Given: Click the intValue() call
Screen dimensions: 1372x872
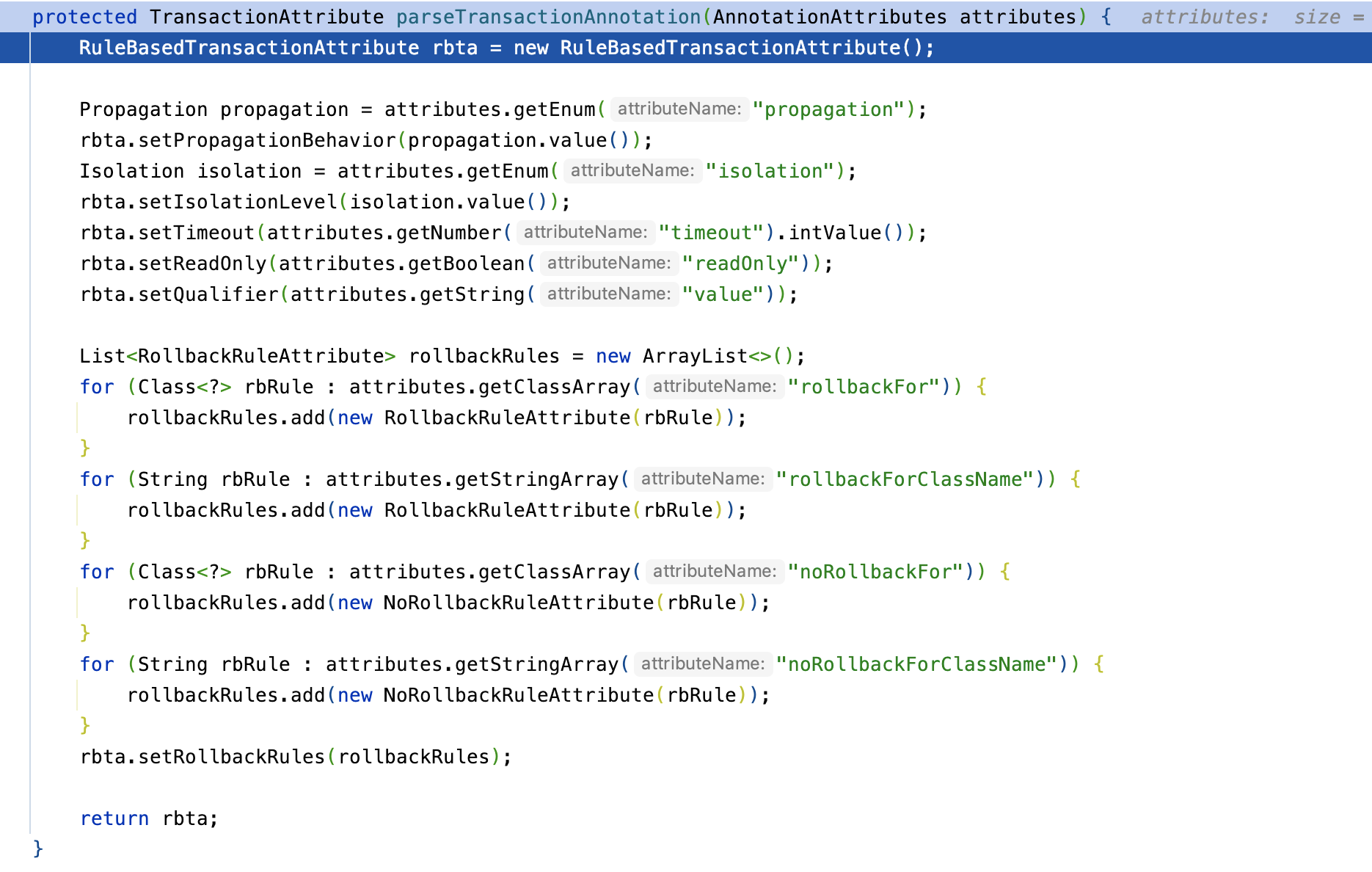Looking at the screenshot, I should (847, 233).
